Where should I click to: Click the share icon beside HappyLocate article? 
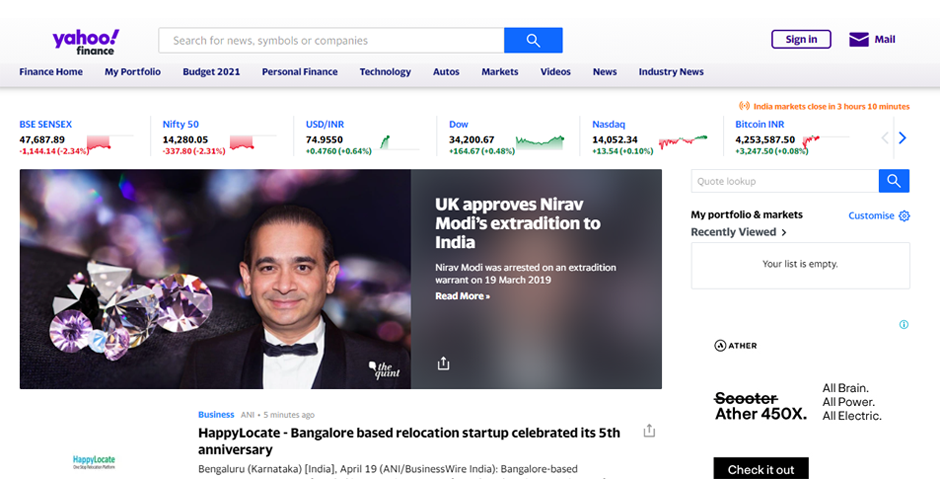[649, 430]
